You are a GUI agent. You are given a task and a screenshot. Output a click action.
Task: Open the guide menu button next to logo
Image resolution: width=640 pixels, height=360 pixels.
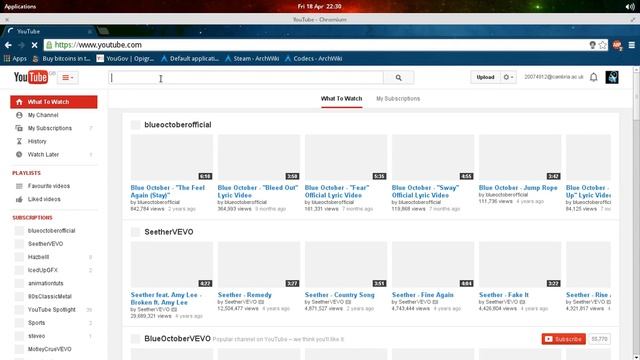68,78
